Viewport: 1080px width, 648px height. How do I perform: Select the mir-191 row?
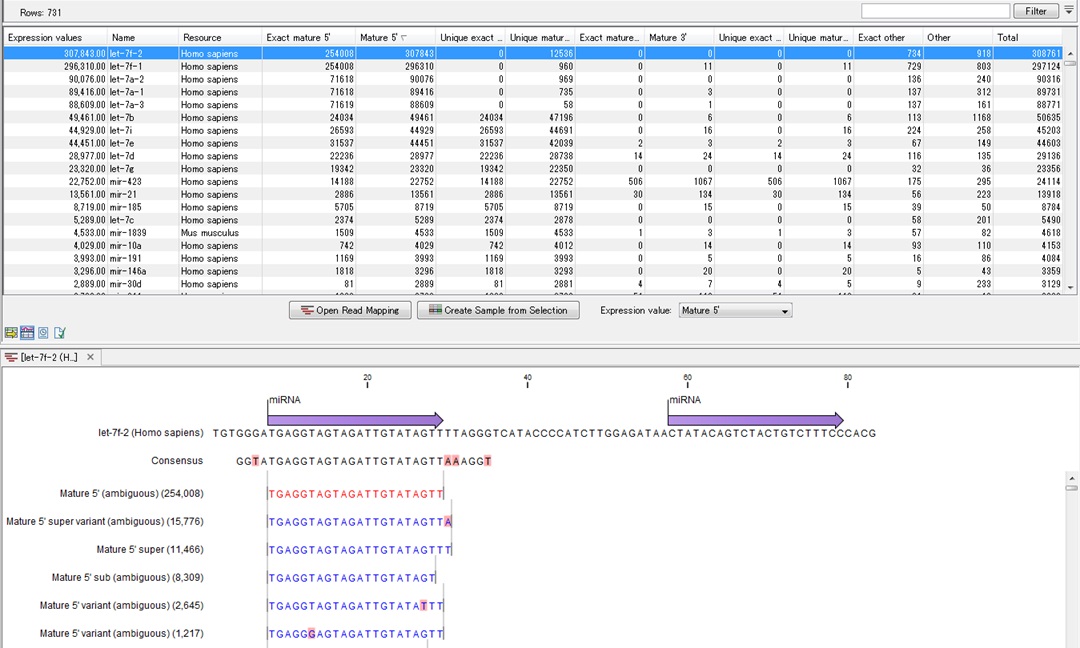click(533, 258)
